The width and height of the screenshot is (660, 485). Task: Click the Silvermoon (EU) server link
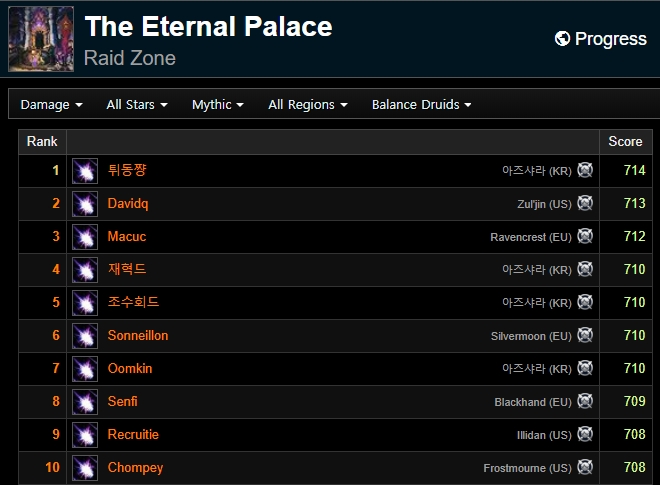[x=531, y=336]
